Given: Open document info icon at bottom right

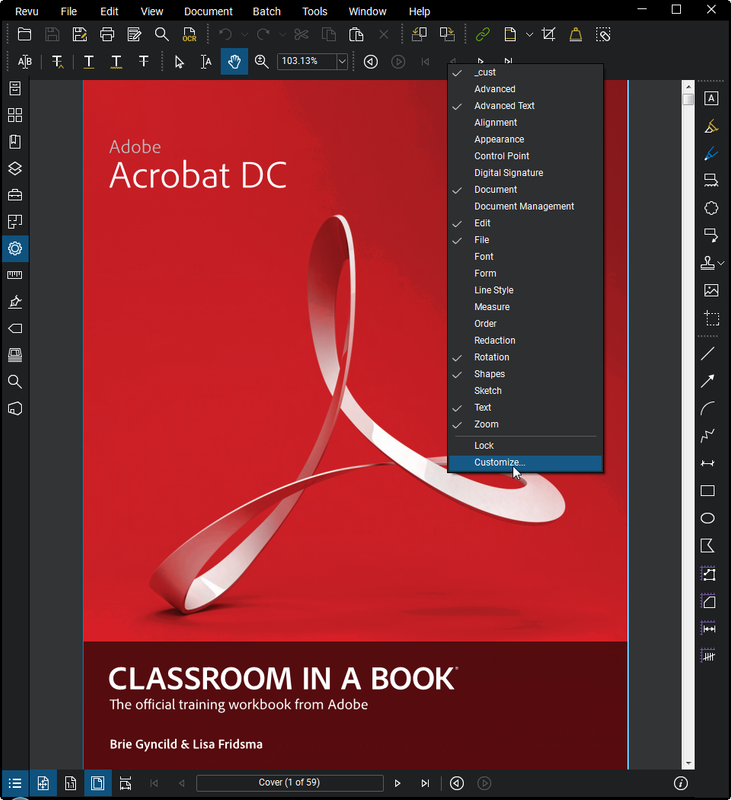Looking at the screenshot, I should pyautogui.click(x=680, y=783).
